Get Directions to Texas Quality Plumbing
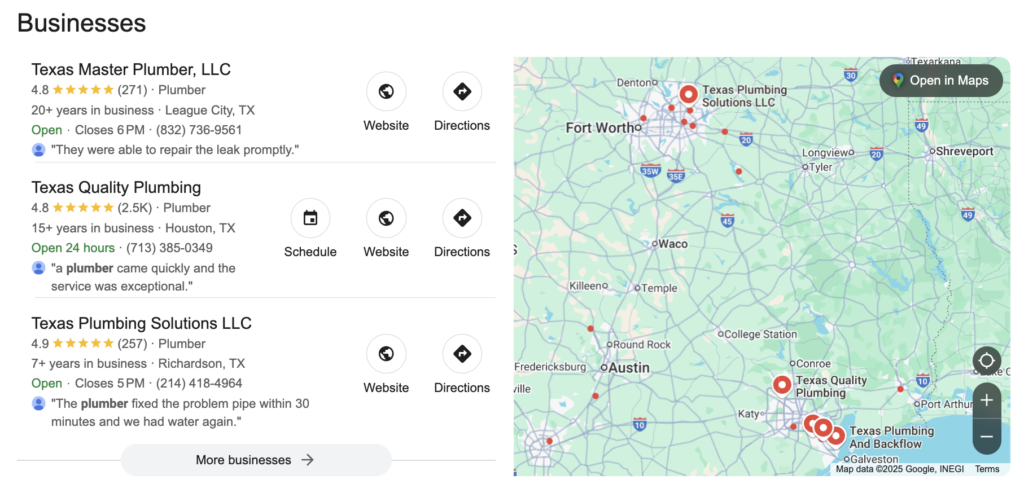 [x=462, y=218]
